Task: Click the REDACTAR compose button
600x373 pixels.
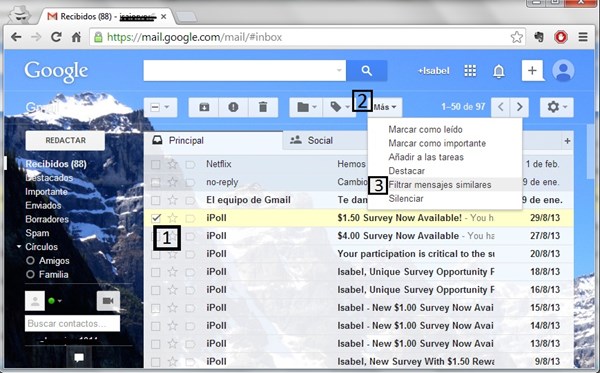Action: [65, 140]
